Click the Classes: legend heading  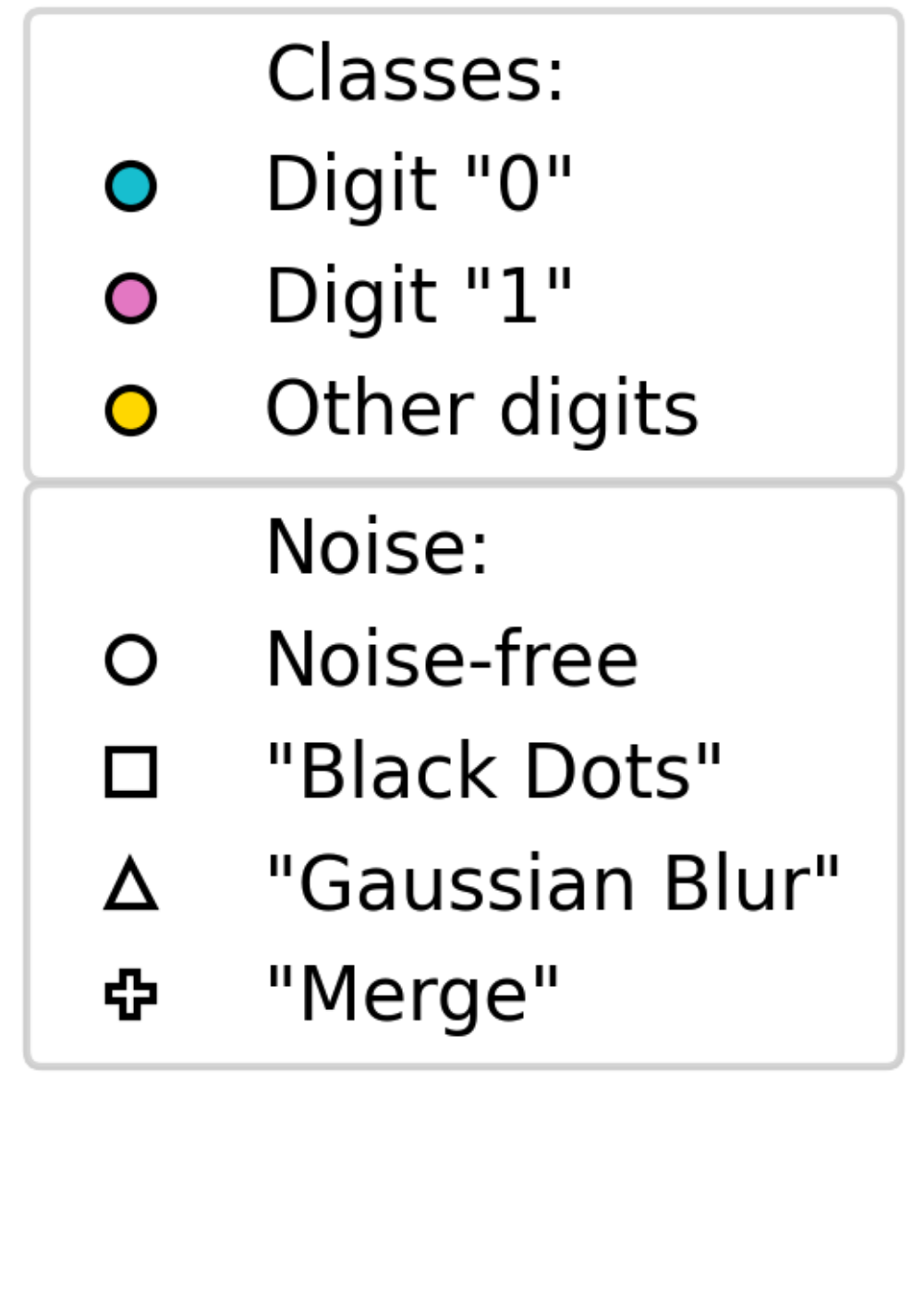coord(415,74)
